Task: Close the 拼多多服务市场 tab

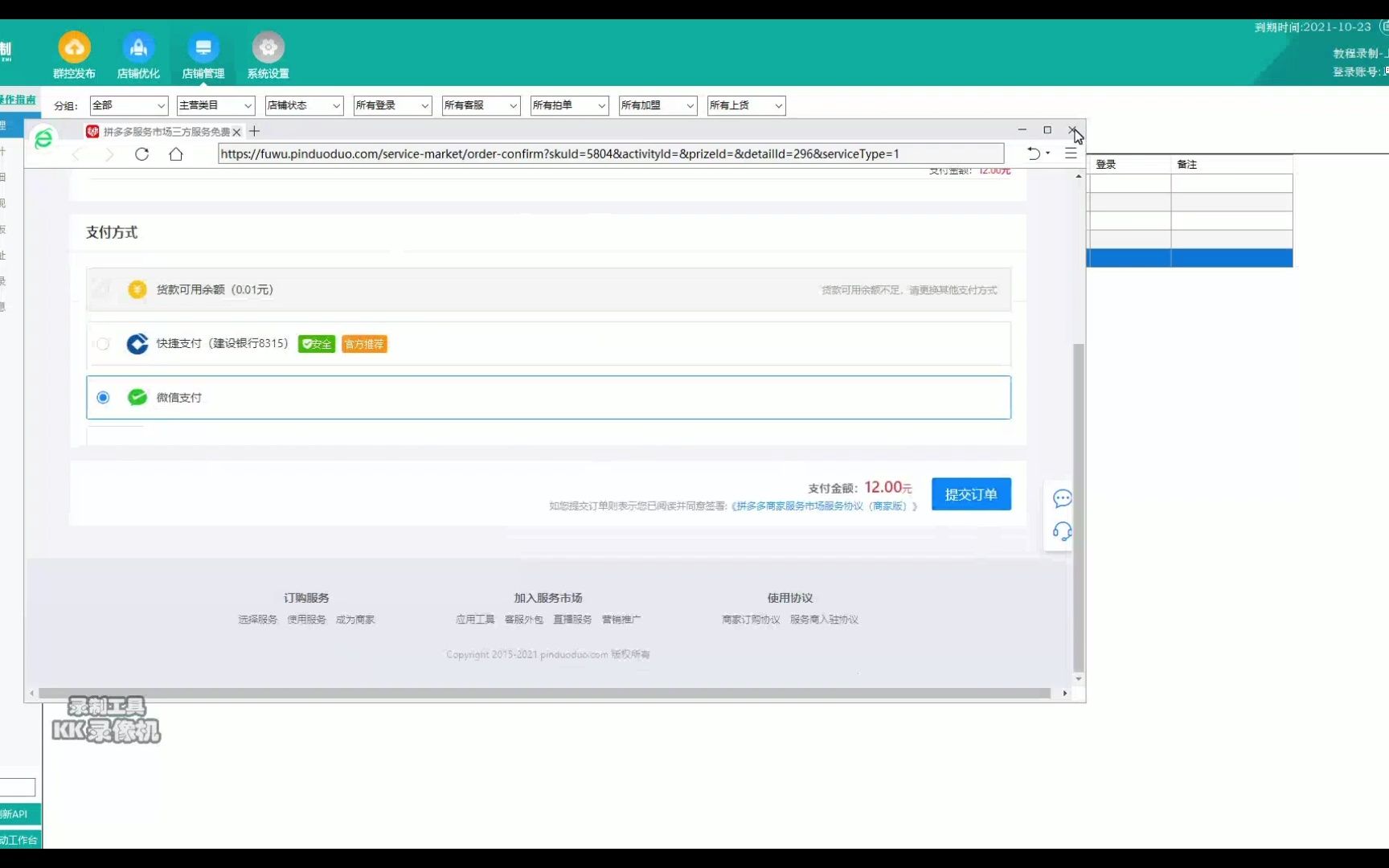Action: coord(236,132)
